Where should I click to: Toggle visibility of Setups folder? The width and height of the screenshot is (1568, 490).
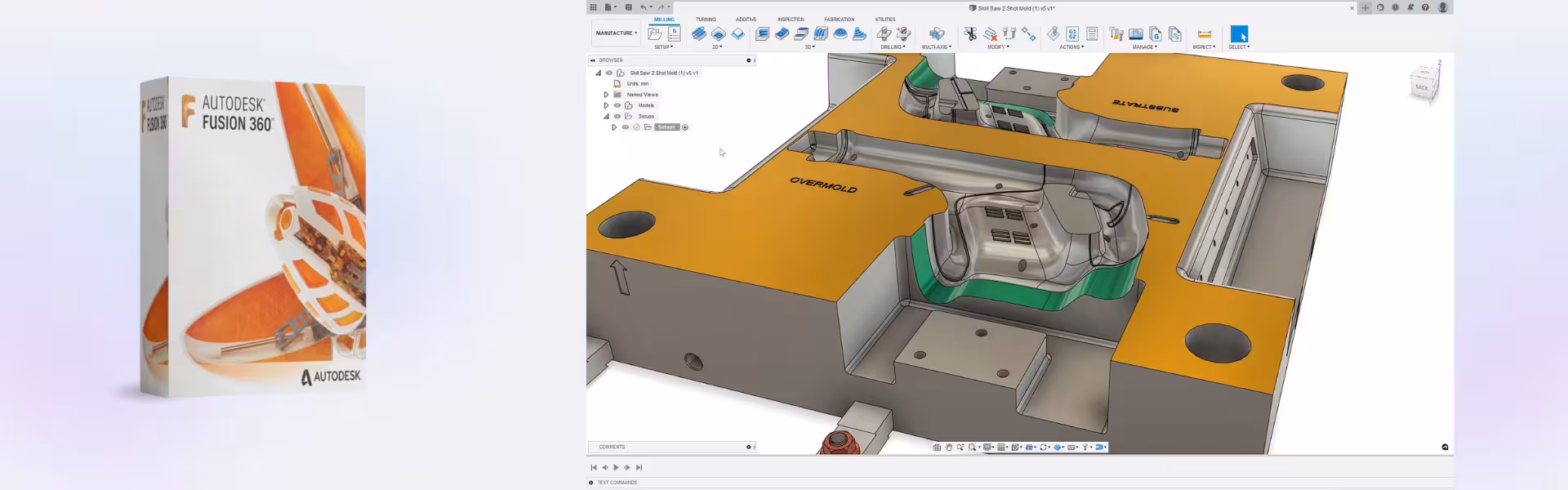[x=617, y=116]
